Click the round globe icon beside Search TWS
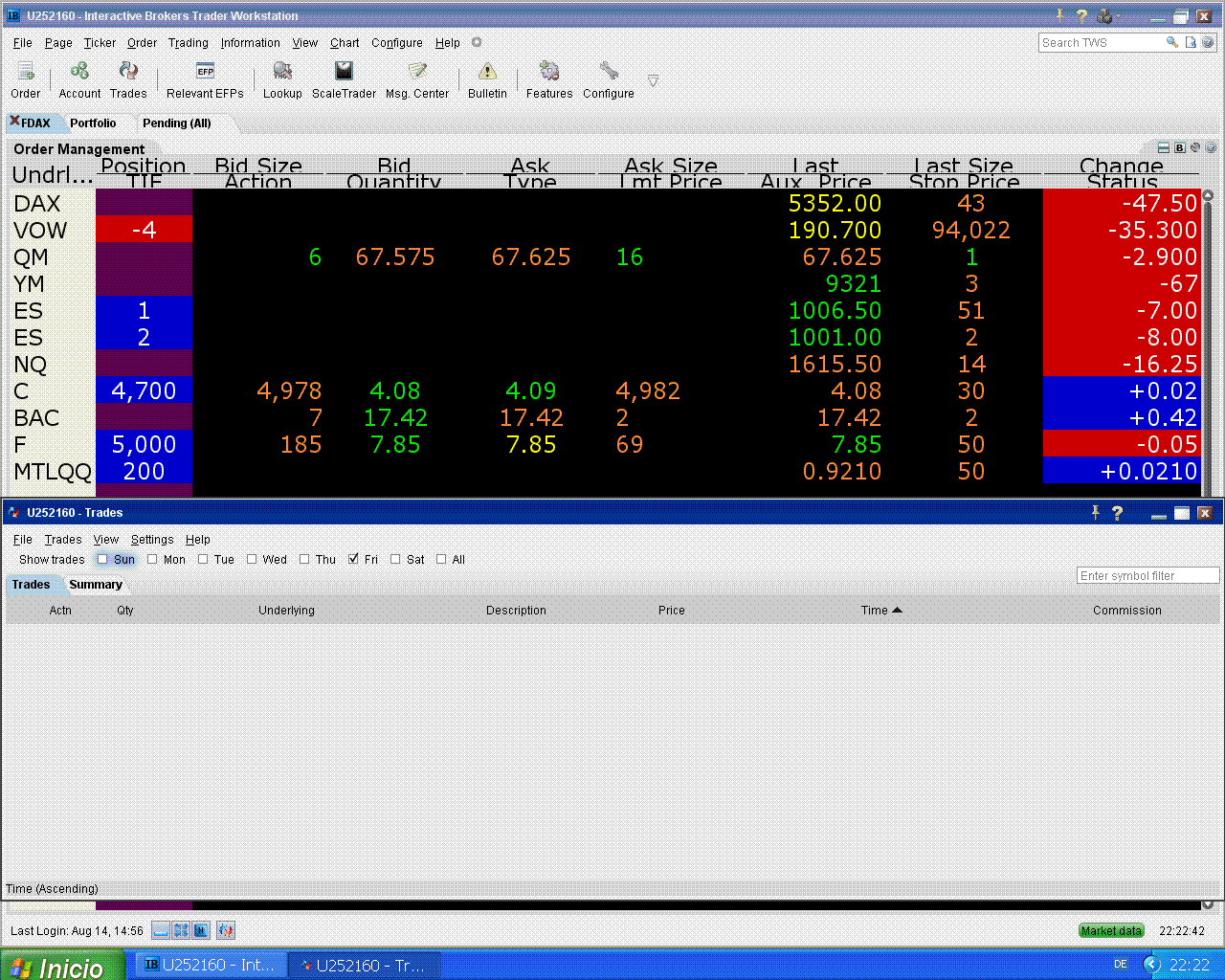 coord(1208,42)
